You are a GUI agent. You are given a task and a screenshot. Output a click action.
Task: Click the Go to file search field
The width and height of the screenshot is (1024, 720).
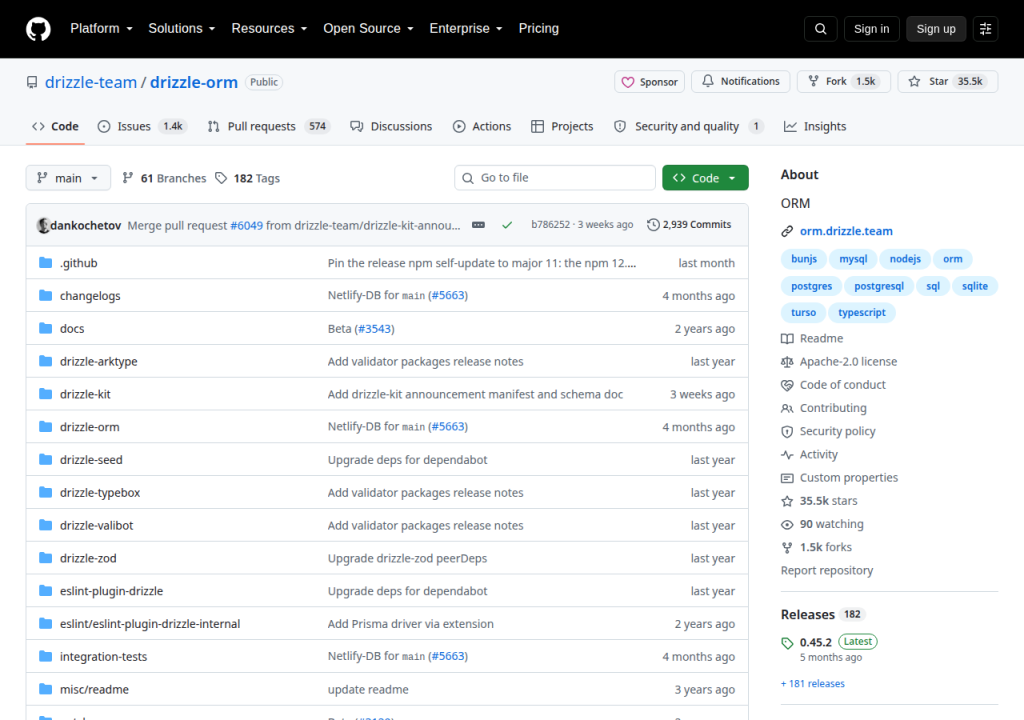(554, 178)
